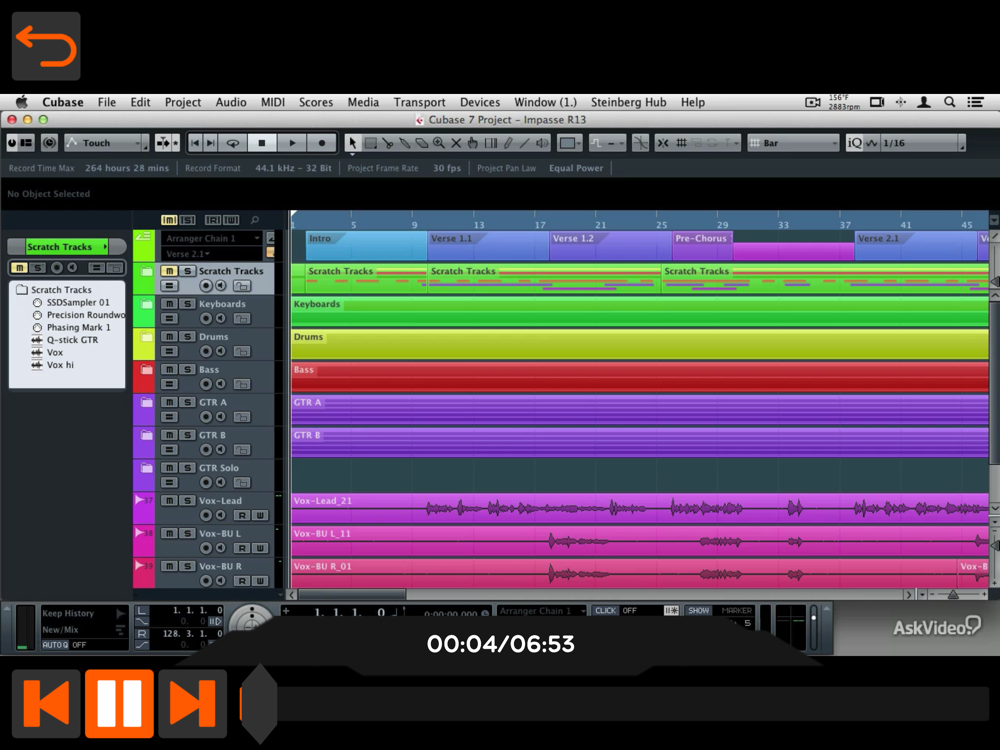Screen dimensions: 1000x750
Task: Click the video progress slider handle
Action: pyautogui.click(x=259, y=703)
